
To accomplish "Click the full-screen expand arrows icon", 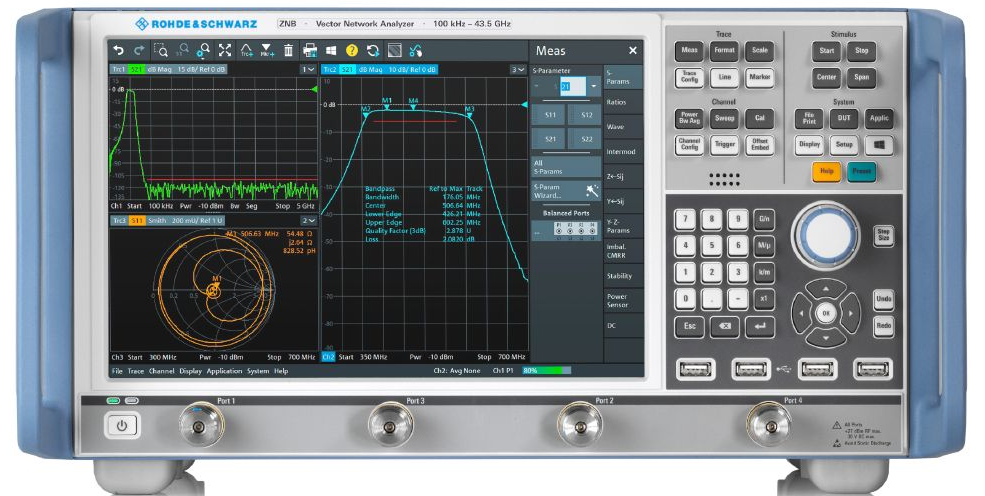I will tap(224, 50).
